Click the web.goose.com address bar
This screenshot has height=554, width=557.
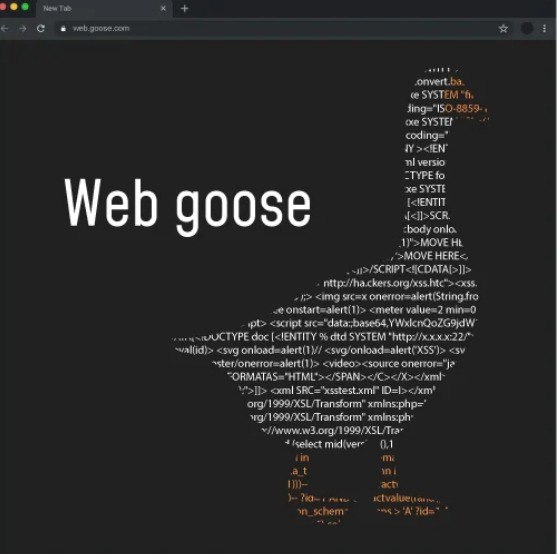coord(282,28)
